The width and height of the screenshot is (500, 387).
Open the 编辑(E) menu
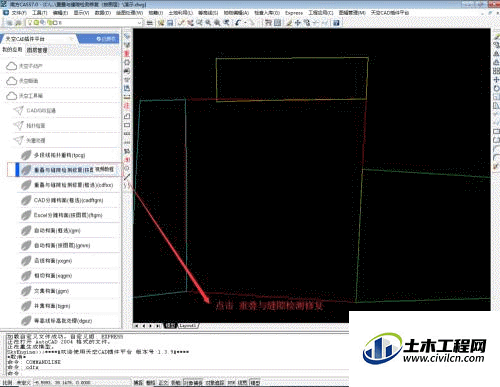click(60, 13)
